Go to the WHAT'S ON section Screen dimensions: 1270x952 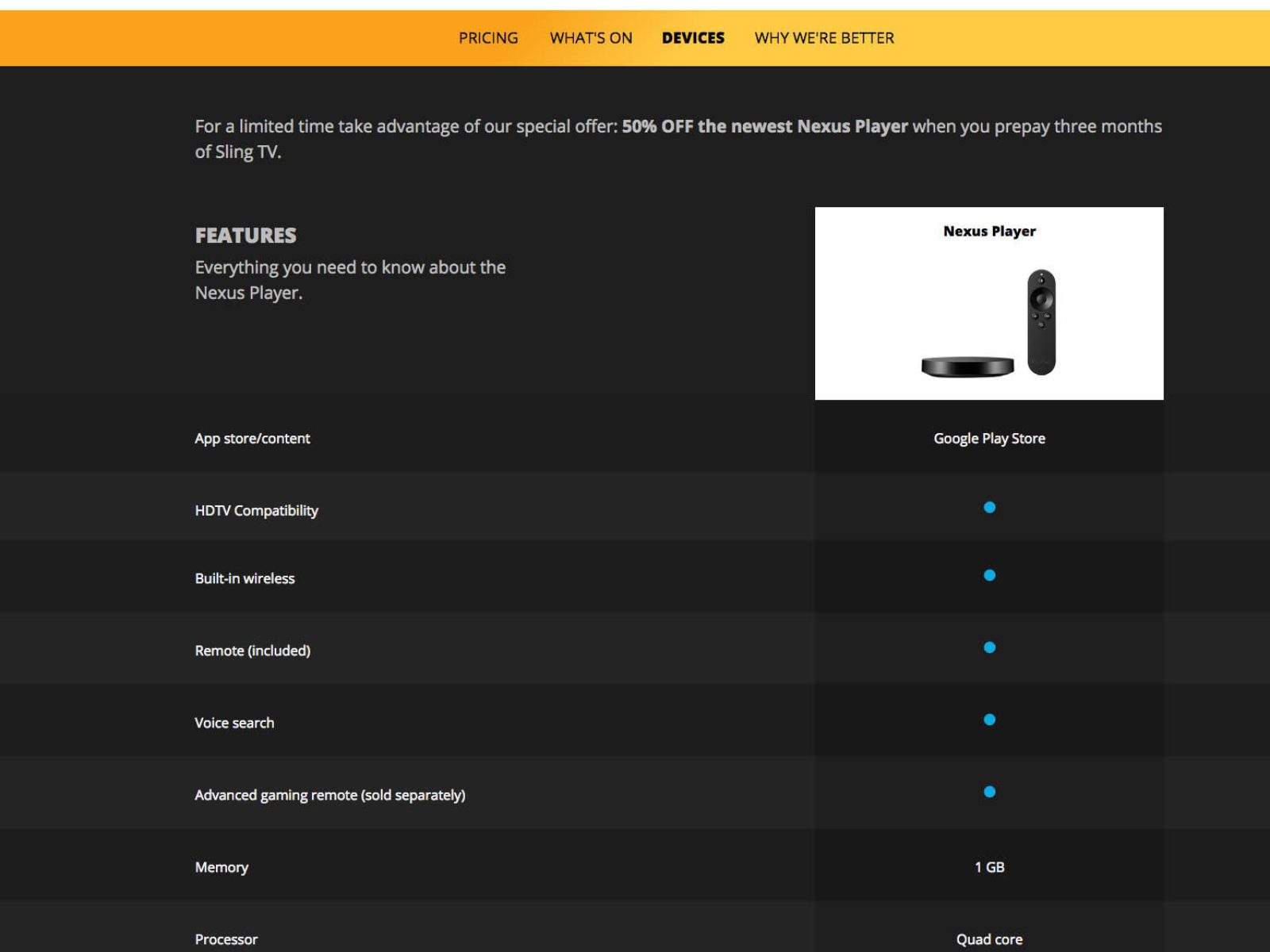tap(591, 38)
